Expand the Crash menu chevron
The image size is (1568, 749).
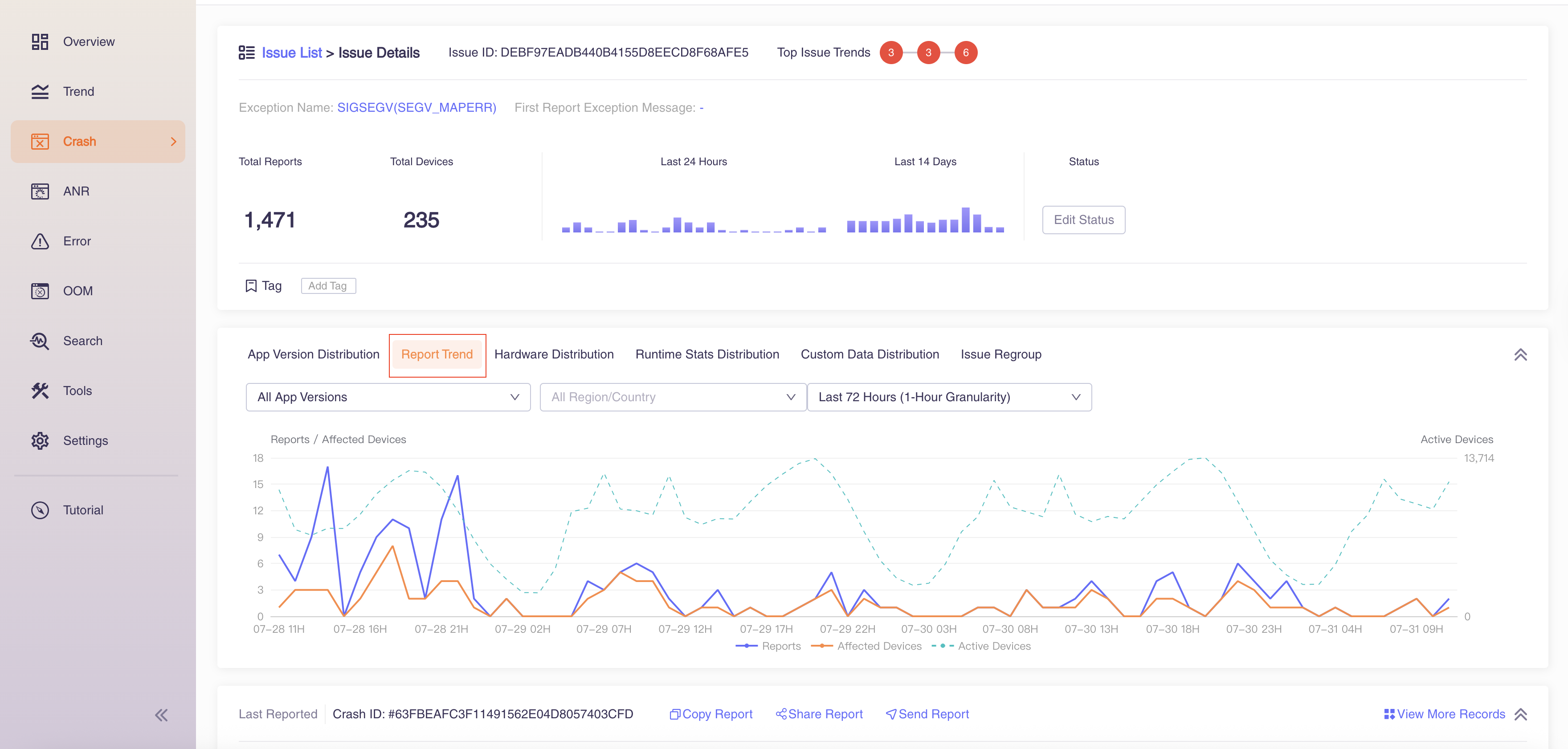[173, 141]
